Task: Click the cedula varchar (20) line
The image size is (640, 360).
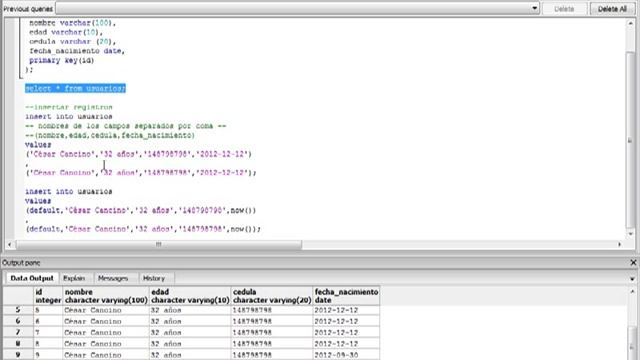Action: pyautogui.click(x=72, y=42)
